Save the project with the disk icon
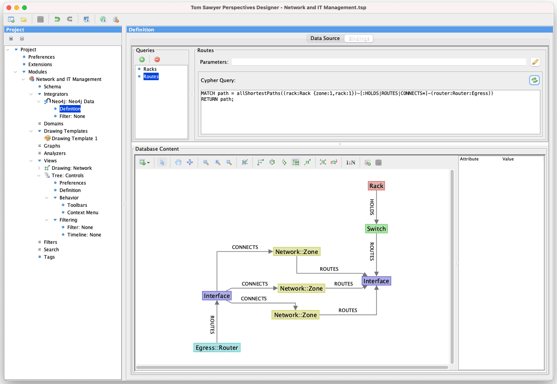557x384 pixels. (40, 19)
